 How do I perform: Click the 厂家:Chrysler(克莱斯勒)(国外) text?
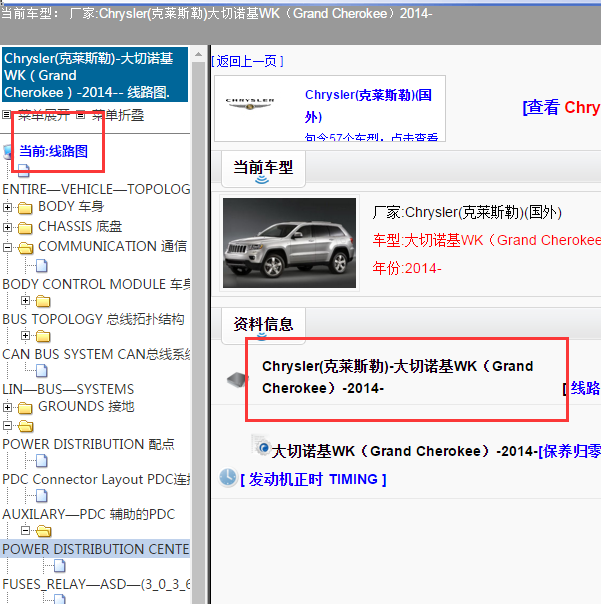coord(467,212)
